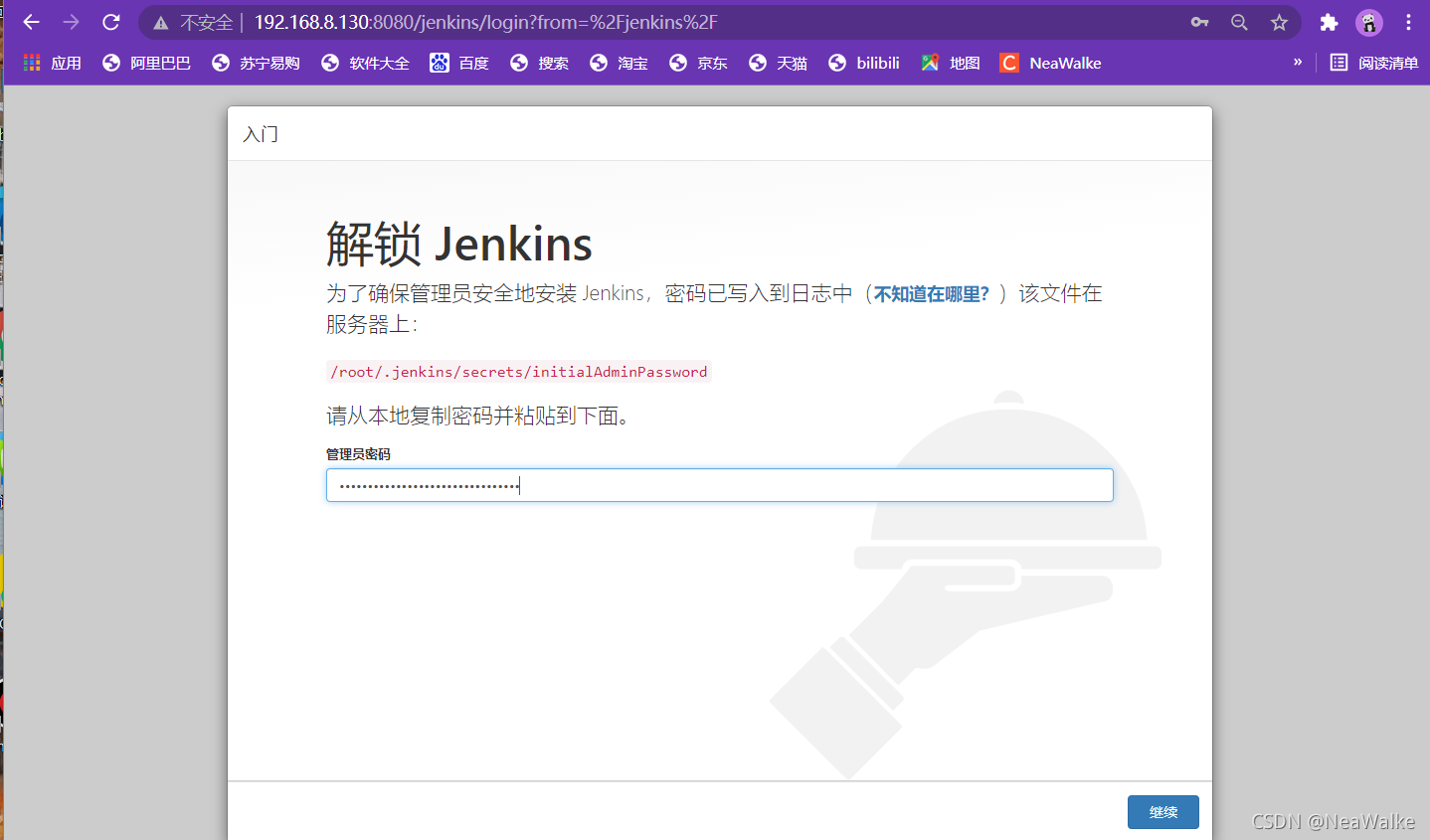Click the address bar URL

pos(485,22)
